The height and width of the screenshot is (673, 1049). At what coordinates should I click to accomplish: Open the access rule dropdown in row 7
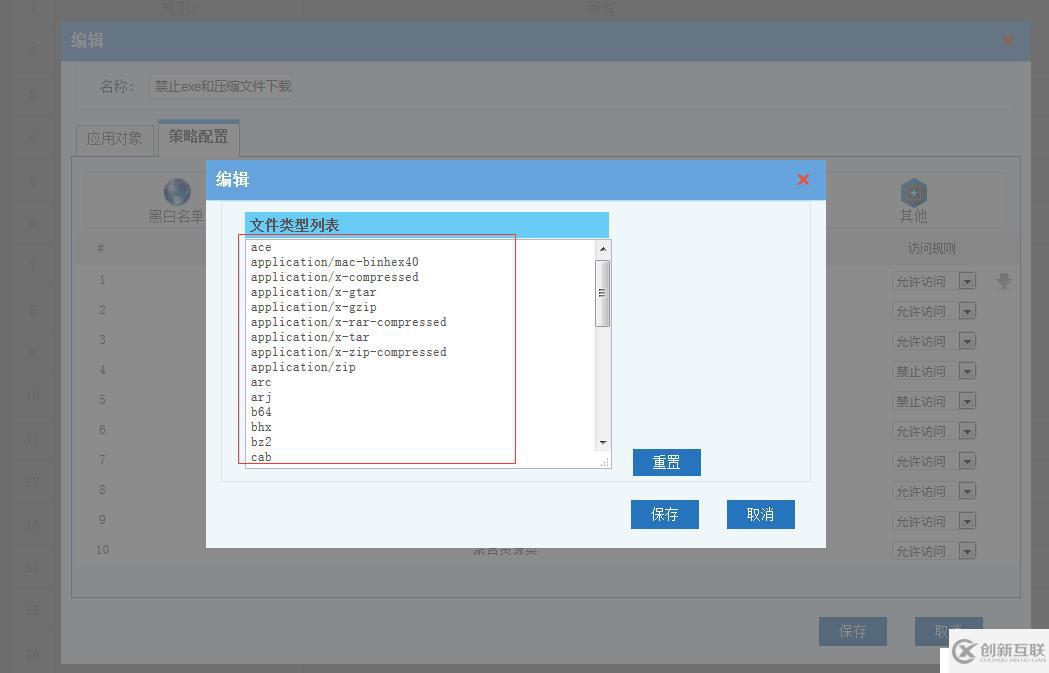pos(966,461)
